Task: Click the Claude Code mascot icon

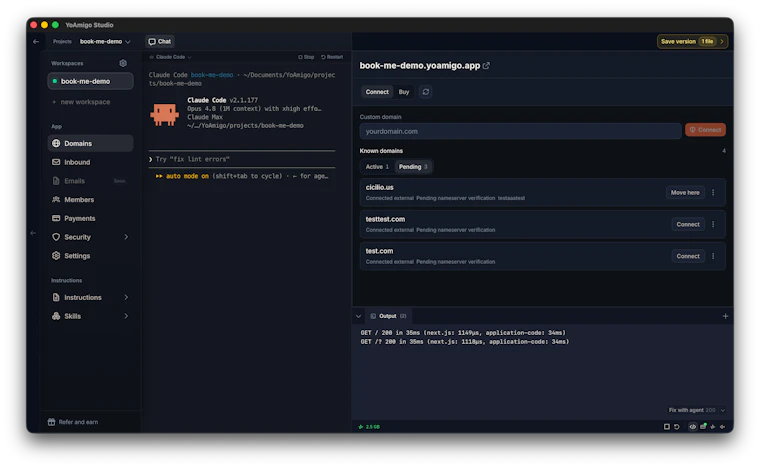Action: 164,115
